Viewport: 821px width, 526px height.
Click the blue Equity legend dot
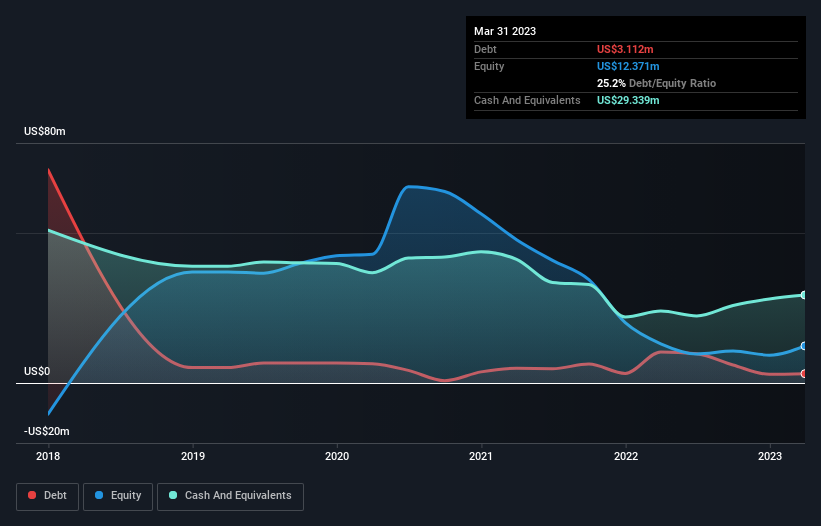(99, 495)
